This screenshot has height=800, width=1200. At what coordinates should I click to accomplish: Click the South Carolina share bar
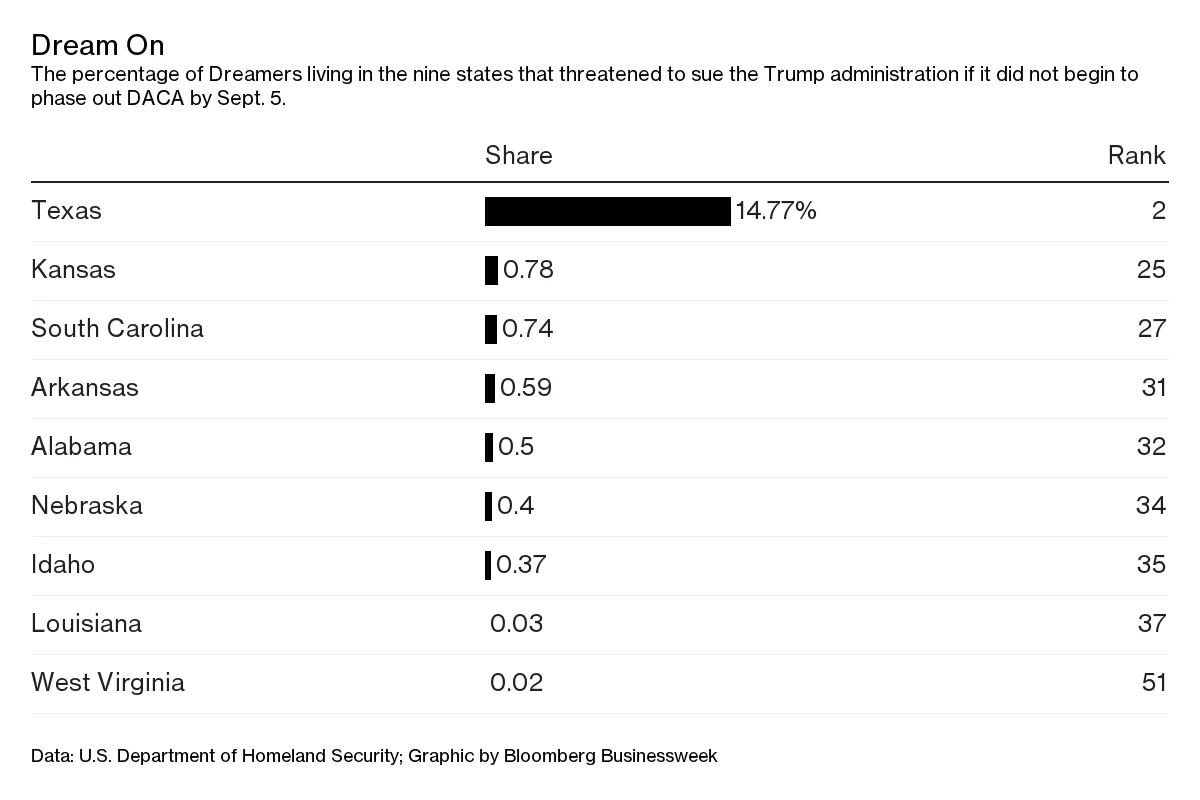[491, 329]
